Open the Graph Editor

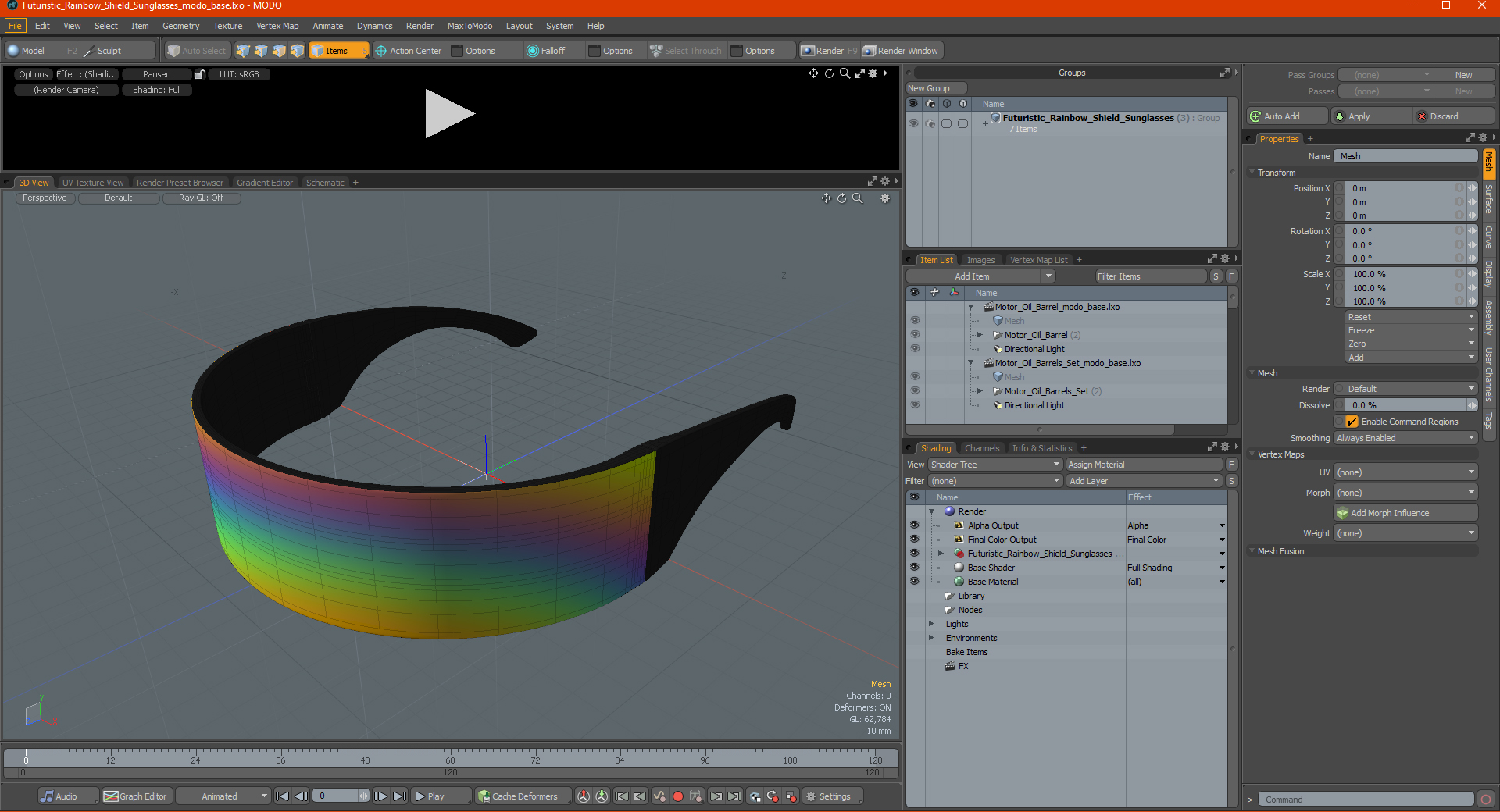(x=135, y=796)
